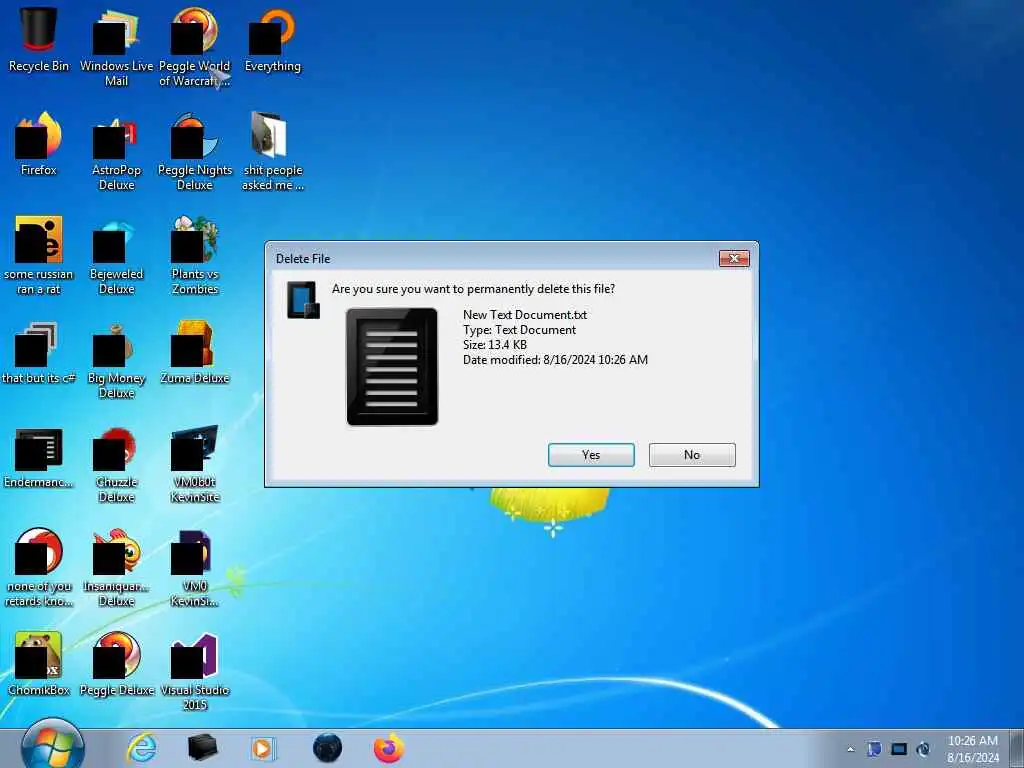Open the Windows Start menu orb
This screenshot has width=1024, height=768.
click(x=52, y=746)
